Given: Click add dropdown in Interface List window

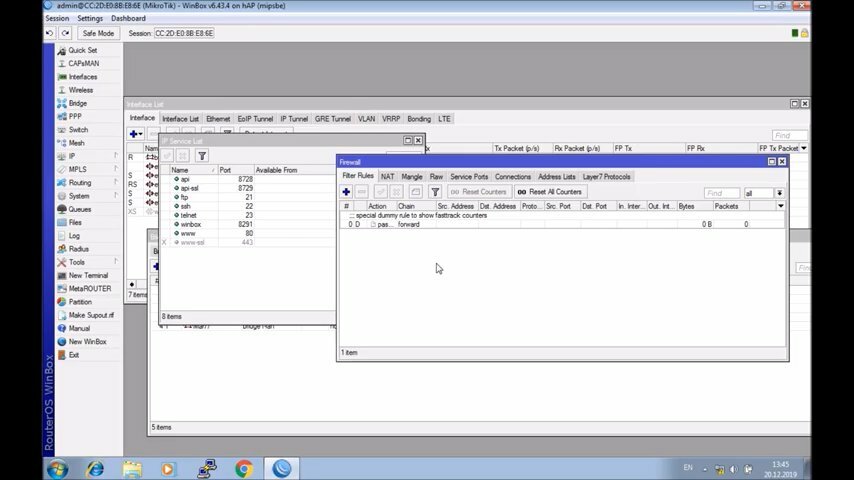Looking at the screenshot, I should pyautogui.click(x=136, y=133).
